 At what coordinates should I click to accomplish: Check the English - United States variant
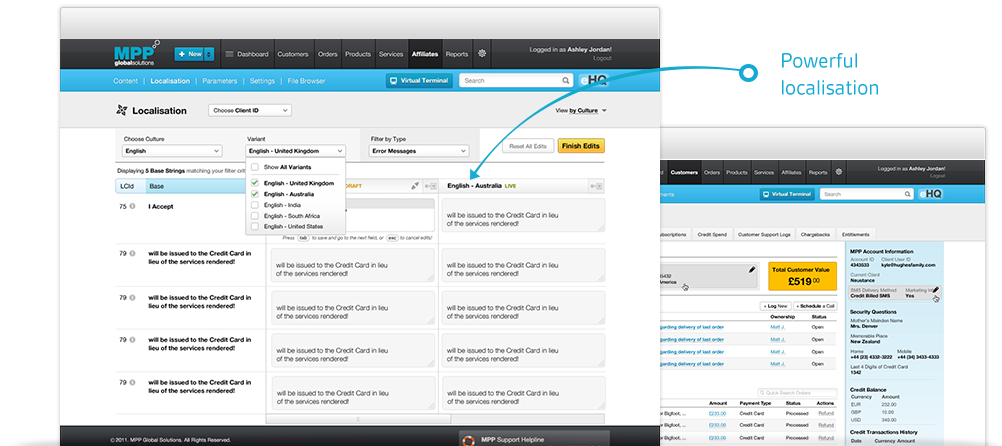(255, 226)
